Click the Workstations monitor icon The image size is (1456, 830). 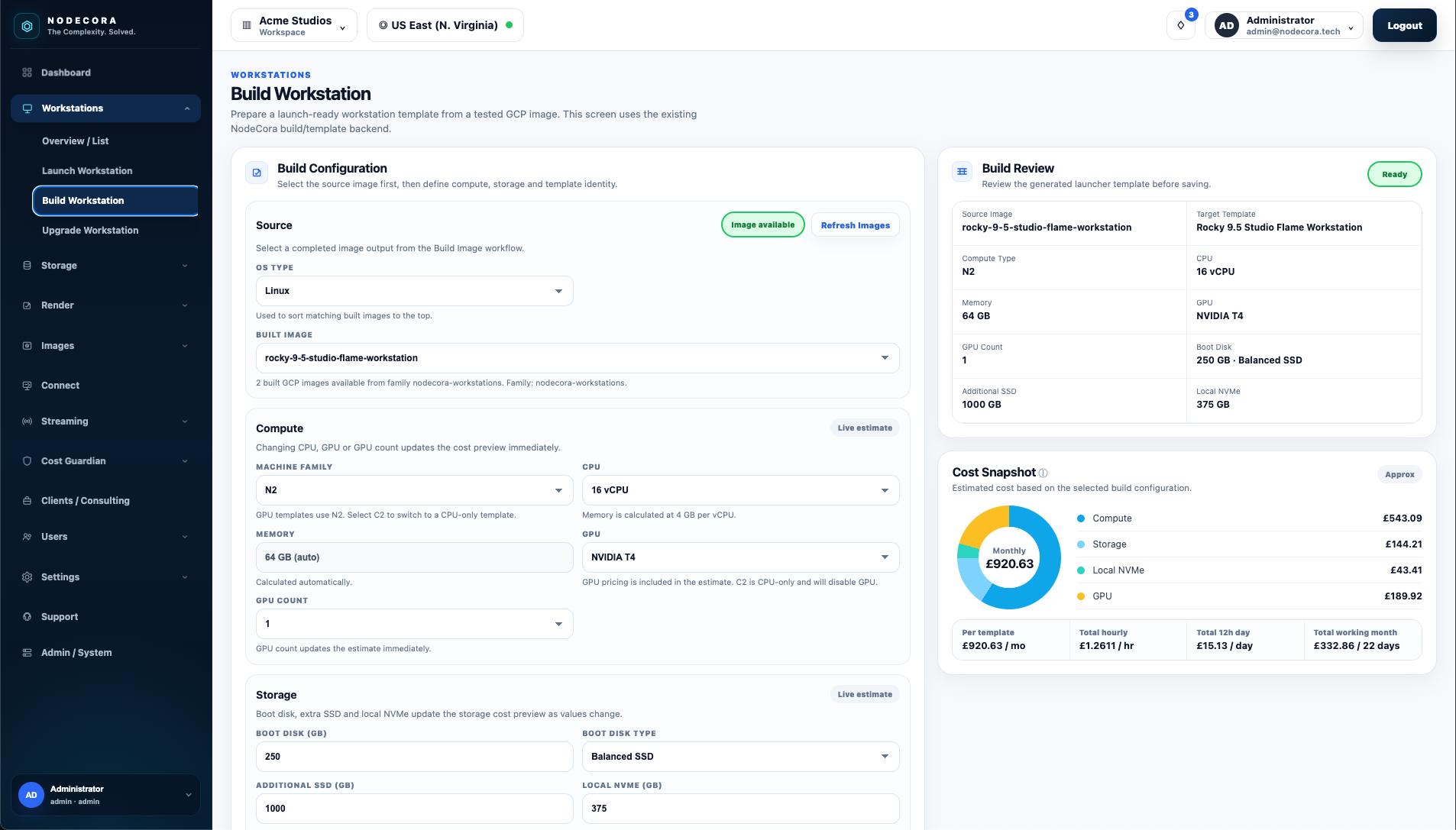[28, 108]
